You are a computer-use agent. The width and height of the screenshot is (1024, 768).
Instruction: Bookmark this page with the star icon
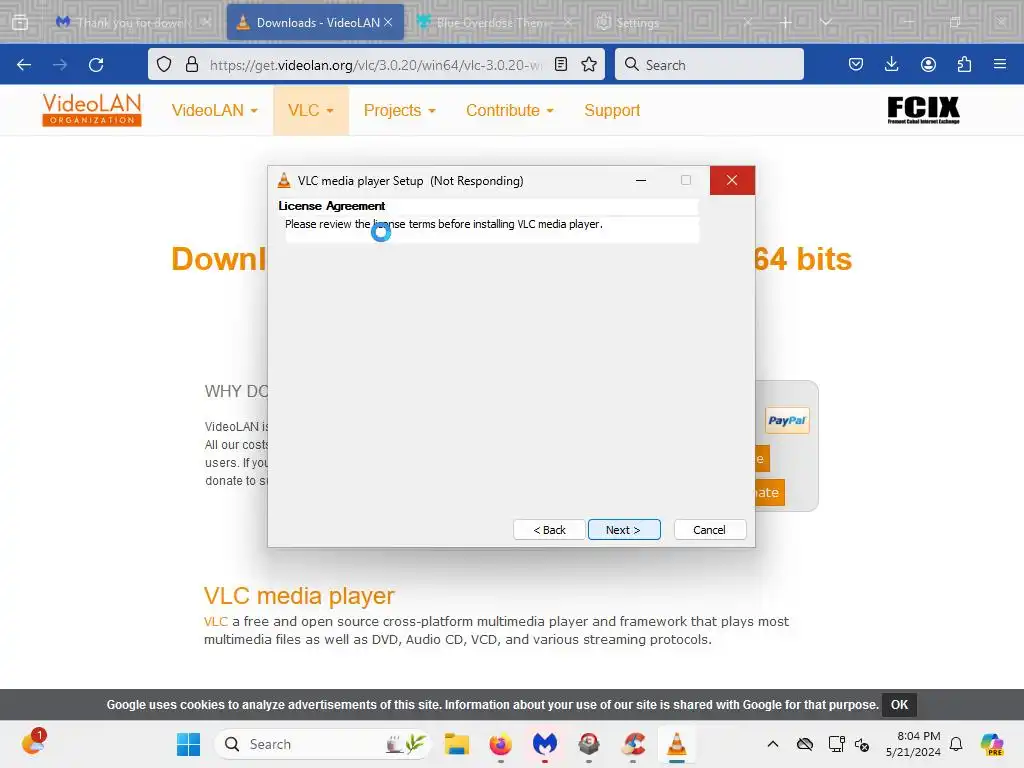point(589,64)
